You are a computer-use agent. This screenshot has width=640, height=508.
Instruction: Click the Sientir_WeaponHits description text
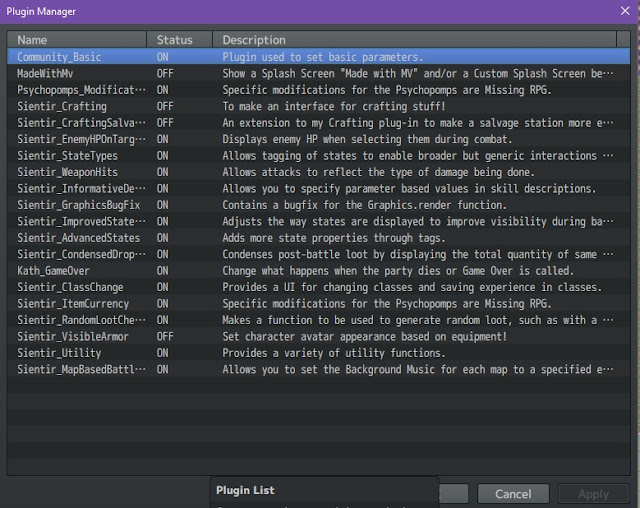click(378, 172)
